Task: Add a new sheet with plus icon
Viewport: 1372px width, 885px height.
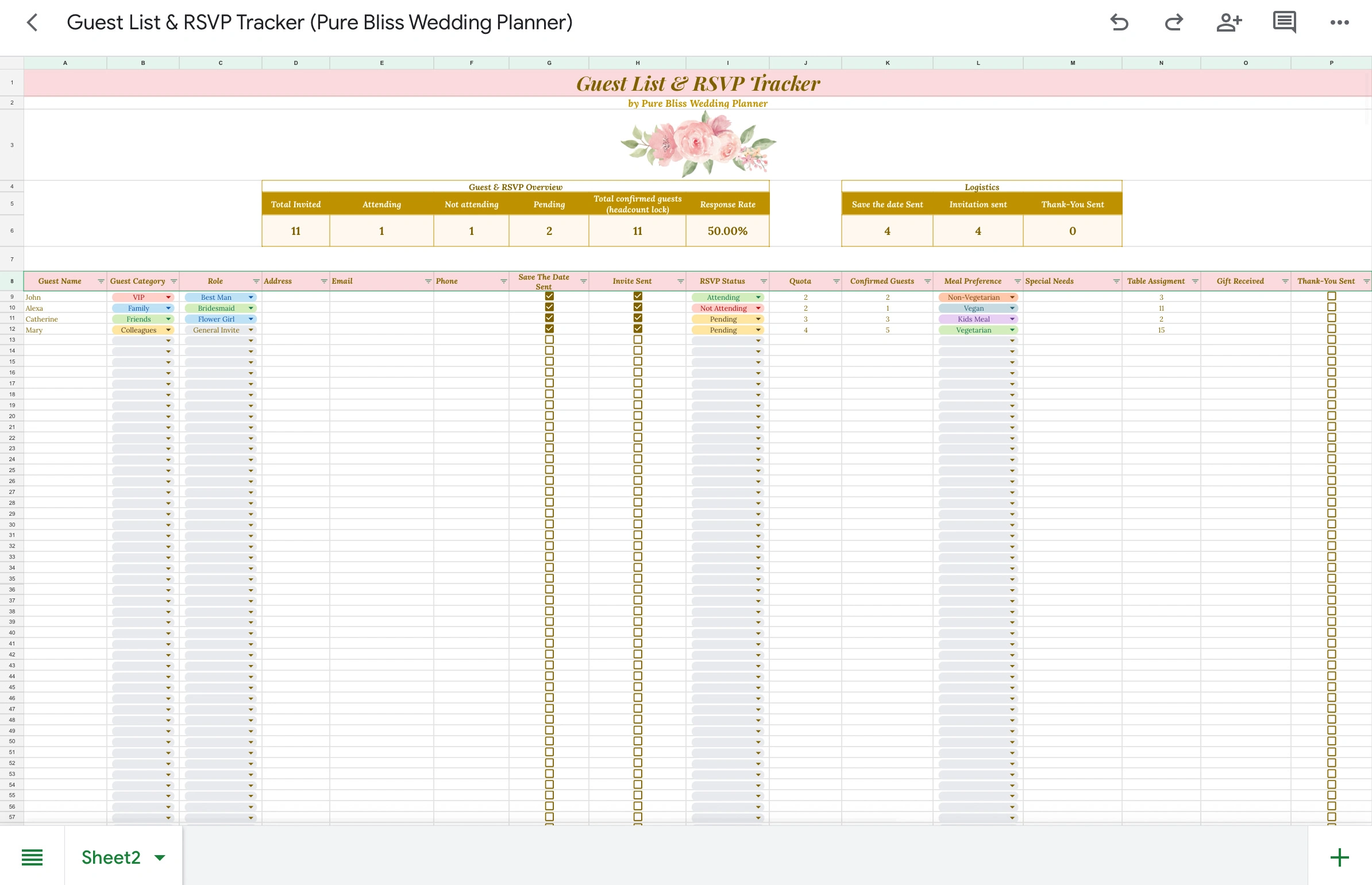Action: click(x=1339, y=857)
